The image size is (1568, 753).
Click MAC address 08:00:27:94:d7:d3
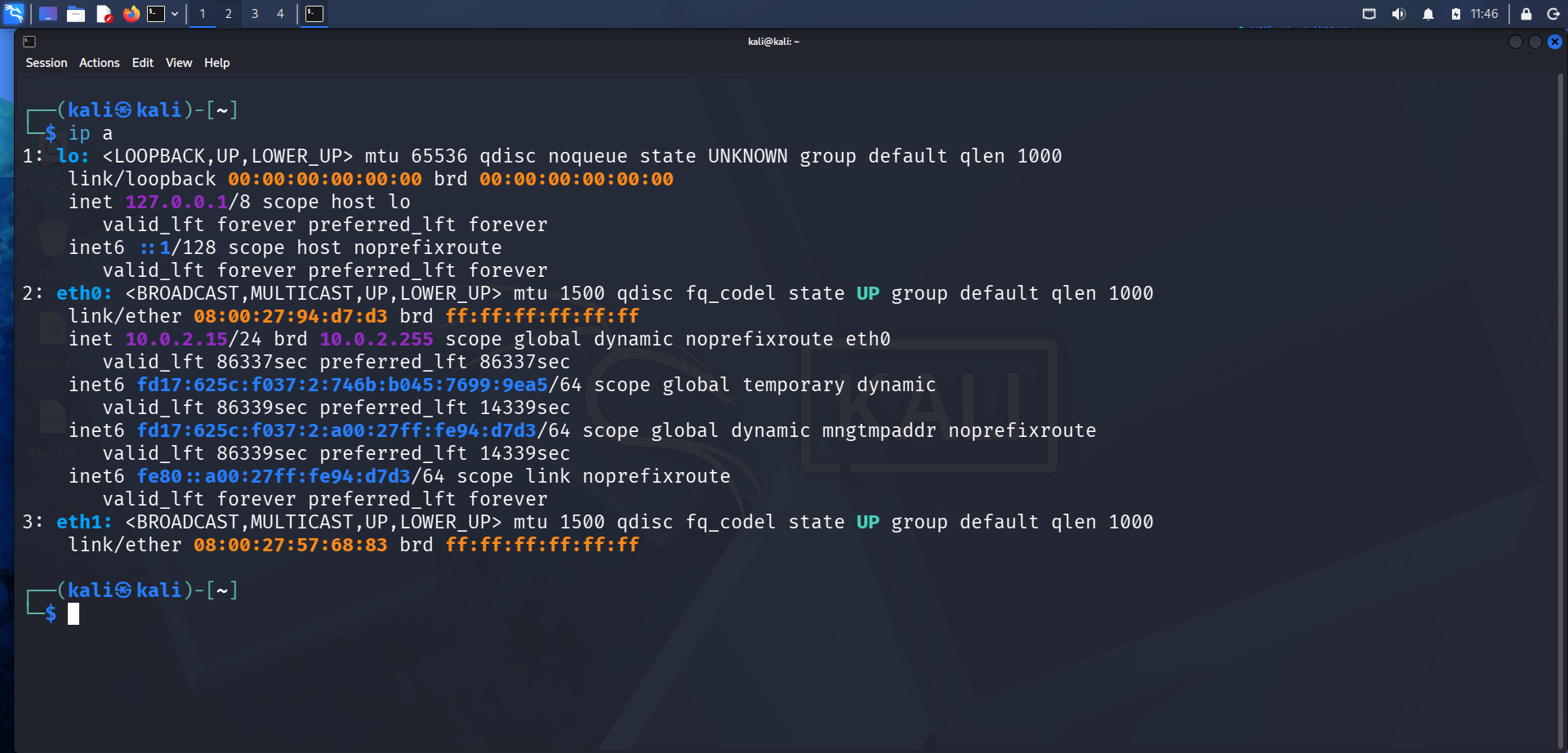click(291, 316)
